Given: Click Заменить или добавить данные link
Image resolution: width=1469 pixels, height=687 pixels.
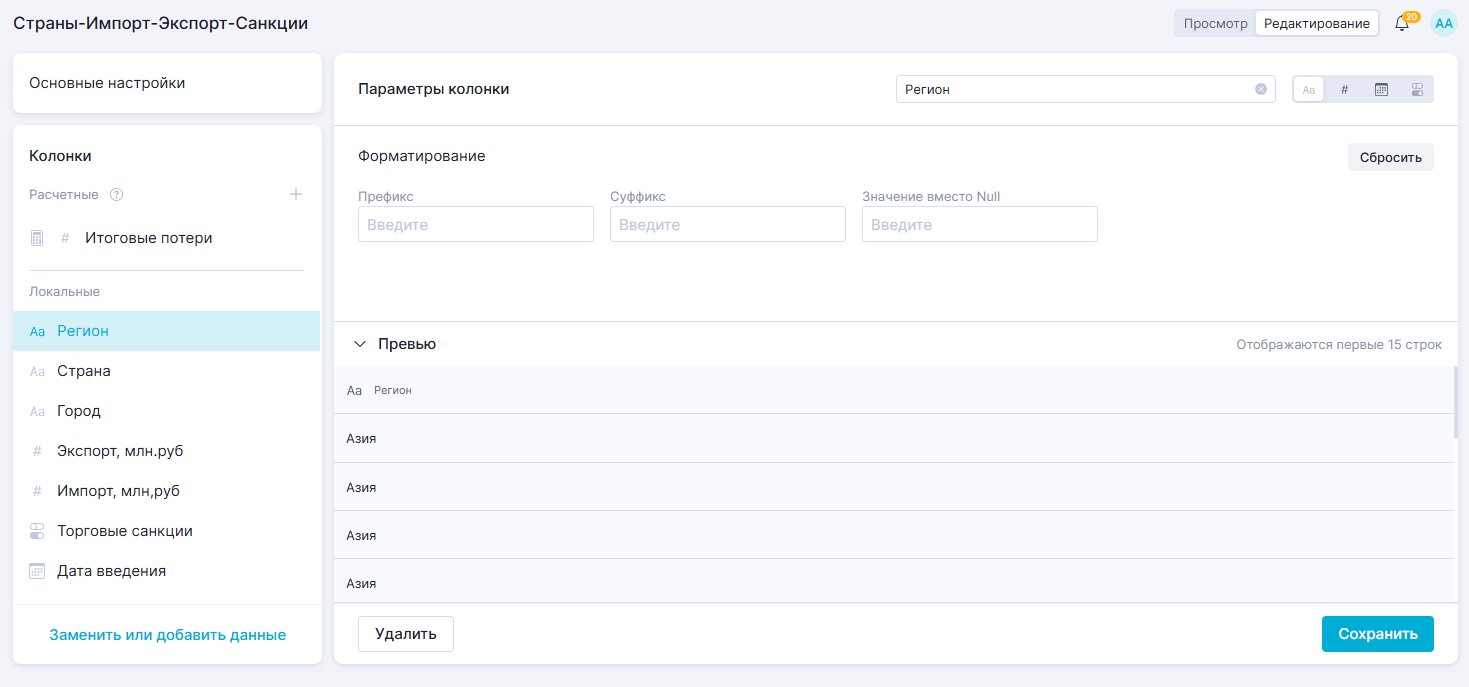Looking at the screenshot, I should [x=167, y=635].
